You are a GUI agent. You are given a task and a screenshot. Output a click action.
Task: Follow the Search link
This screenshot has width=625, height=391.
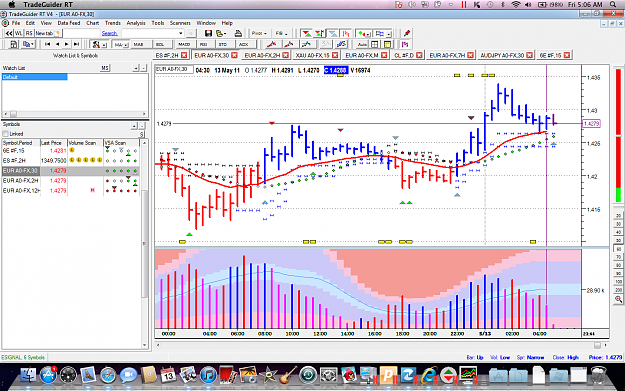109,33
